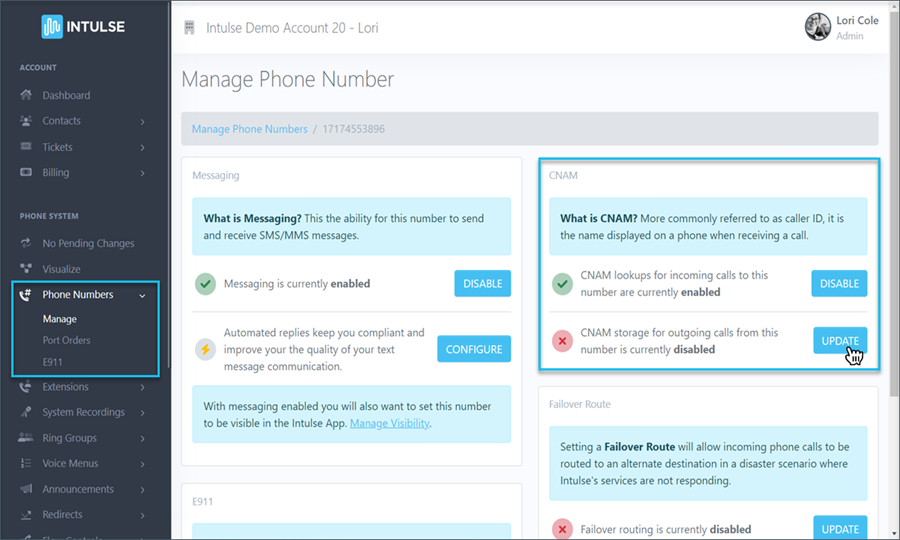Follow the Manage Visibility link
This screenshot has width=900, height=540.
[x=390, y=424]
